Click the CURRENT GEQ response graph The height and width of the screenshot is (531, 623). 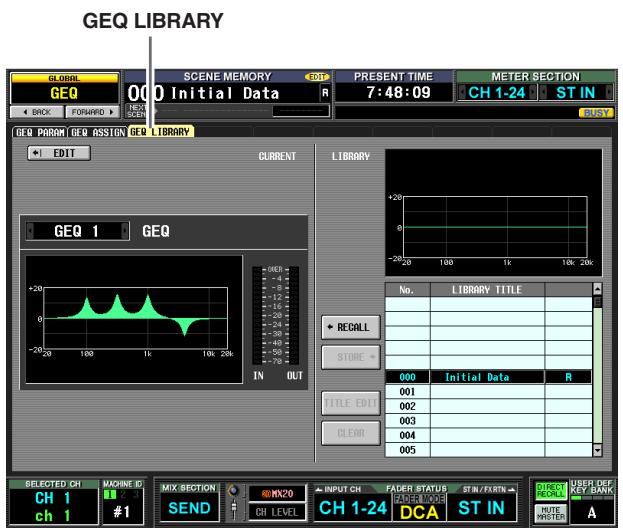tap(134, 319)
